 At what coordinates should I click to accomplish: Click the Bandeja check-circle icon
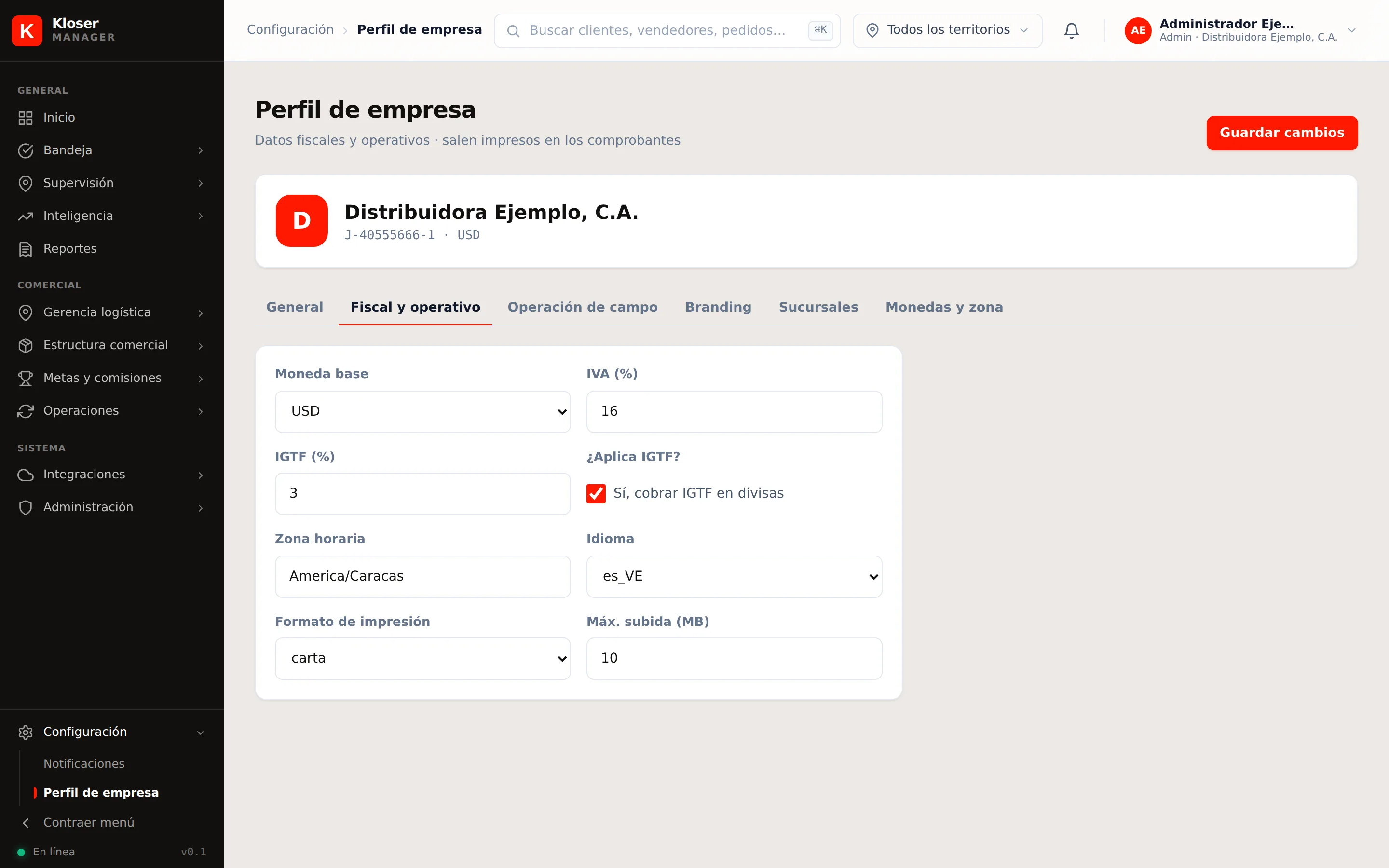tap(25, 150)
